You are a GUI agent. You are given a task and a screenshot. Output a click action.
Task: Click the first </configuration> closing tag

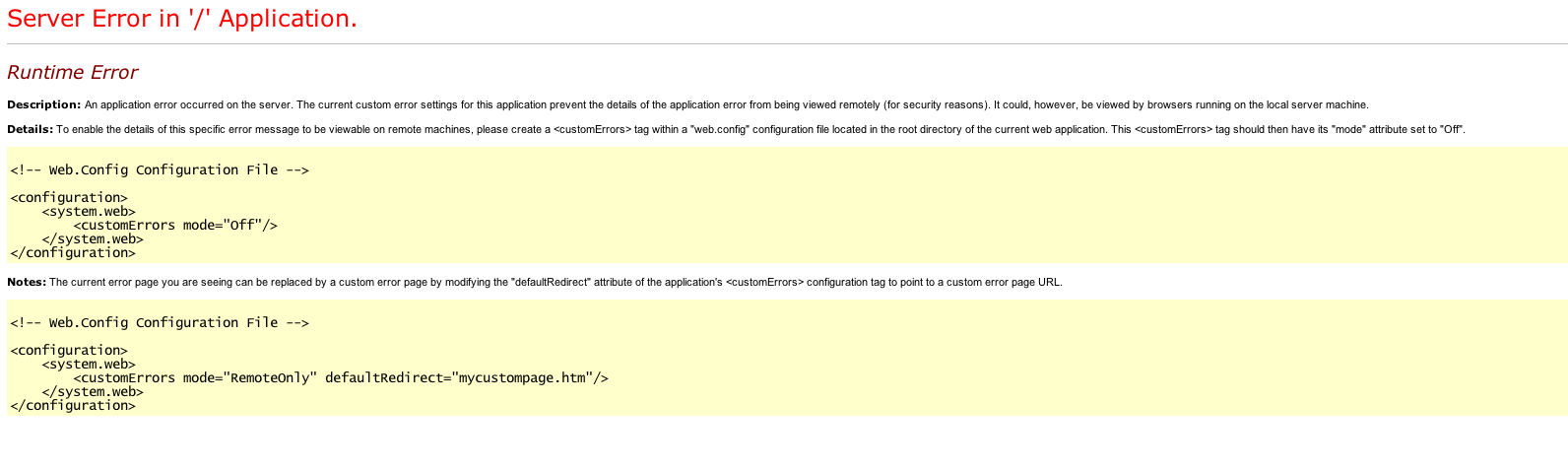tap(73, 253)
